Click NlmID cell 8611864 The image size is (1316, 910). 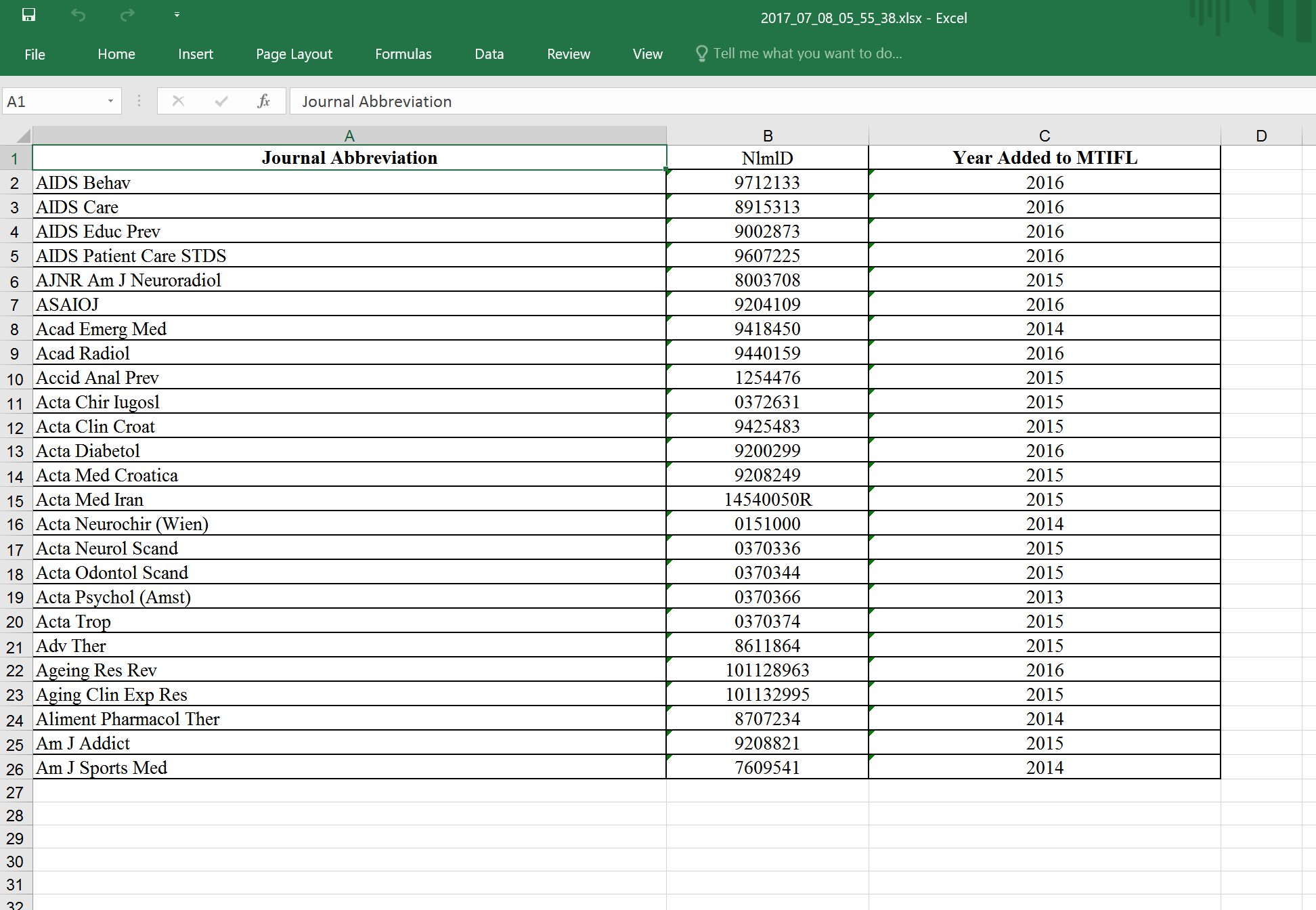[768, 645]
